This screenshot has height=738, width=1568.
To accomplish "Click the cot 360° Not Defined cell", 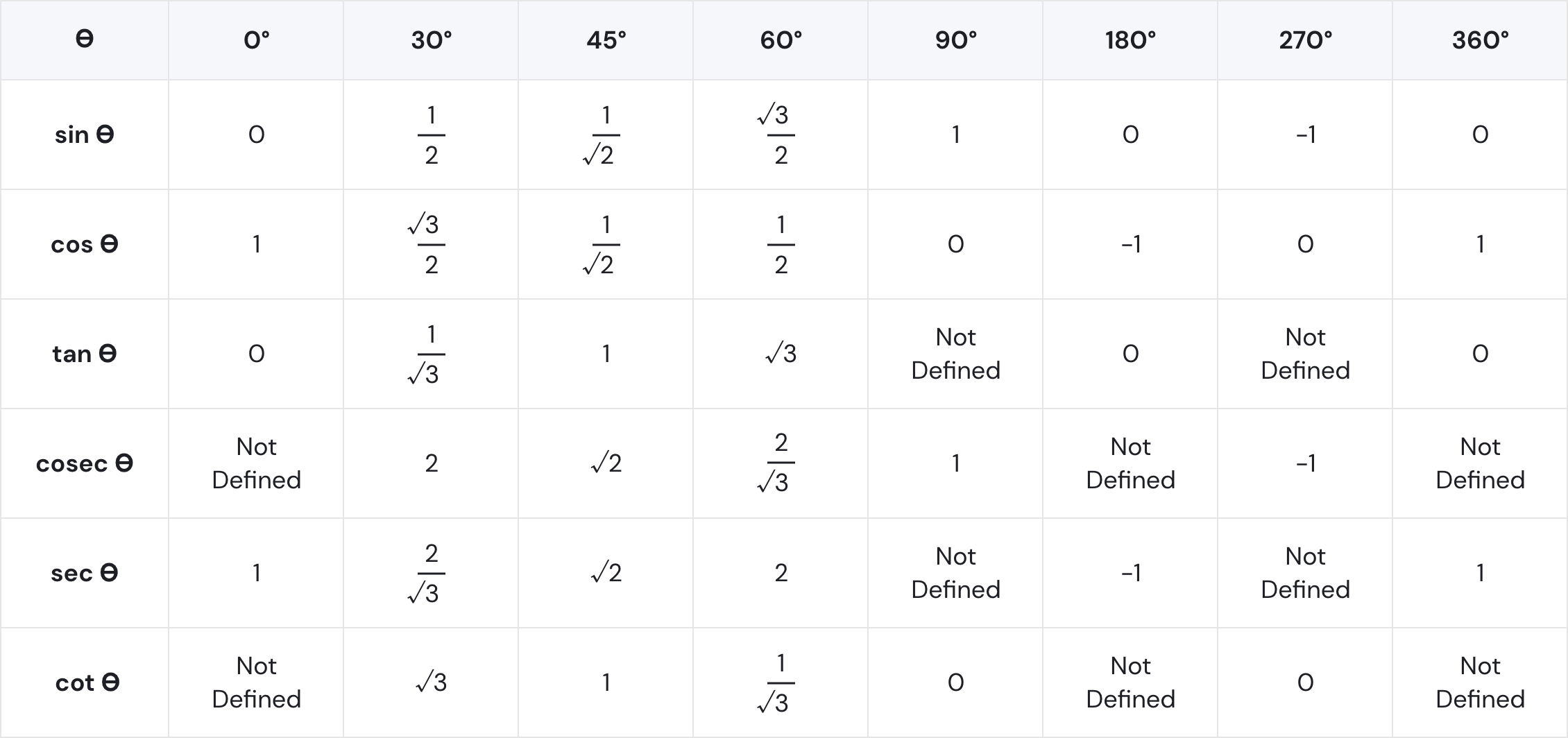I will 1480,683.
